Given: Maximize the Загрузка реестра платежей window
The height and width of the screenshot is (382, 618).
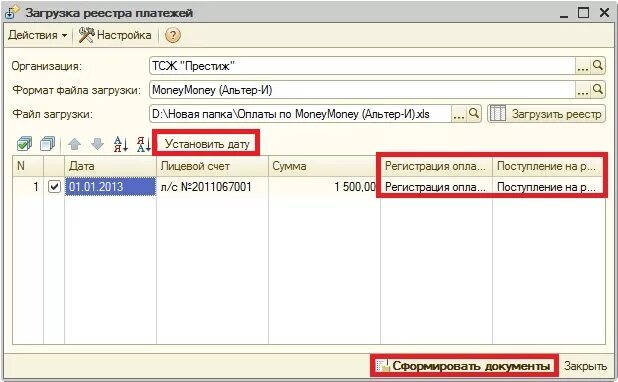Looking at the screenshot, I should [583, 13].
